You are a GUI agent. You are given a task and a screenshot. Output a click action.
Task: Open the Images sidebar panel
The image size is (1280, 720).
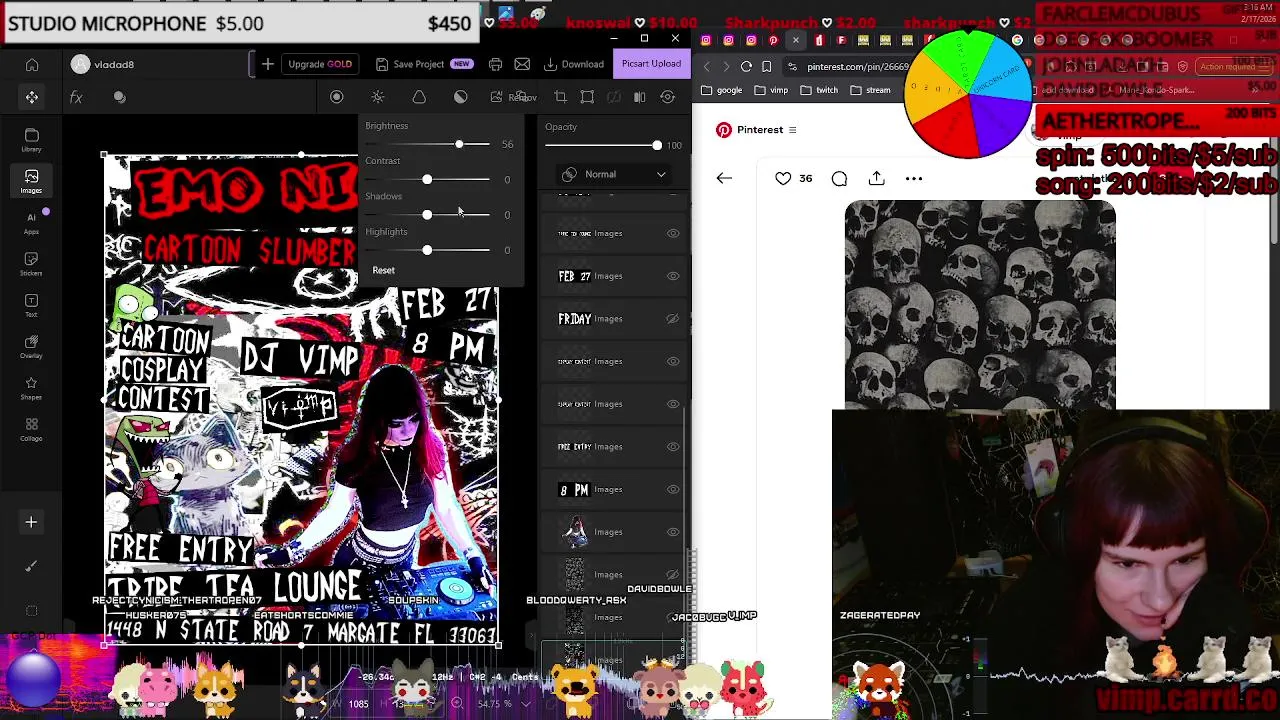point(31,181)
